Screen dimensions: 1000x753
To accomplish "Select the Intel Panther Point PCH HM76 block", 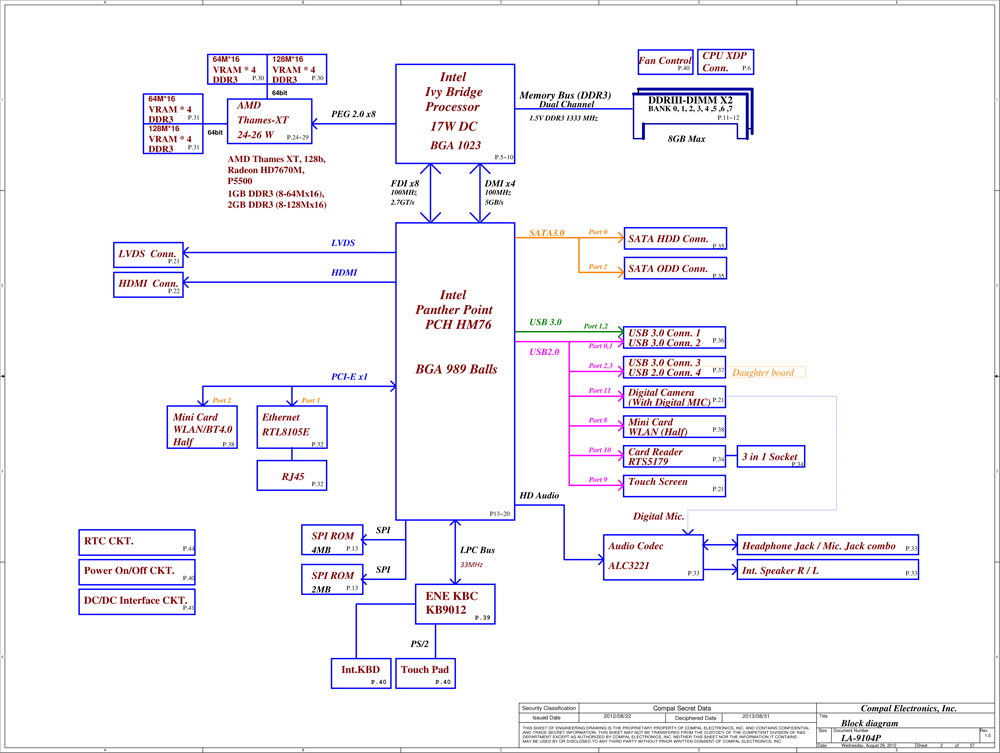I will coord(455,371).
